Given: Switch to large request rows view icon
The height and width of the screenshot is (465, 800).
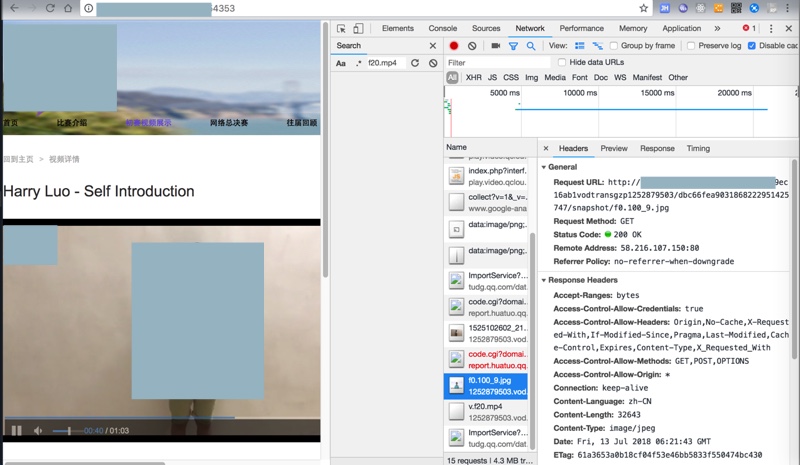Looking at the screenshot, I should 580,45.
